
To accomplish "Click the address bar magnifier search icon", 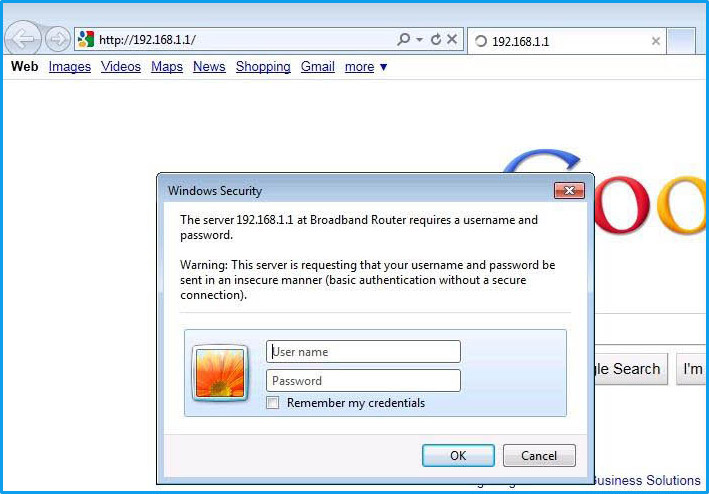I will (403, 39).
